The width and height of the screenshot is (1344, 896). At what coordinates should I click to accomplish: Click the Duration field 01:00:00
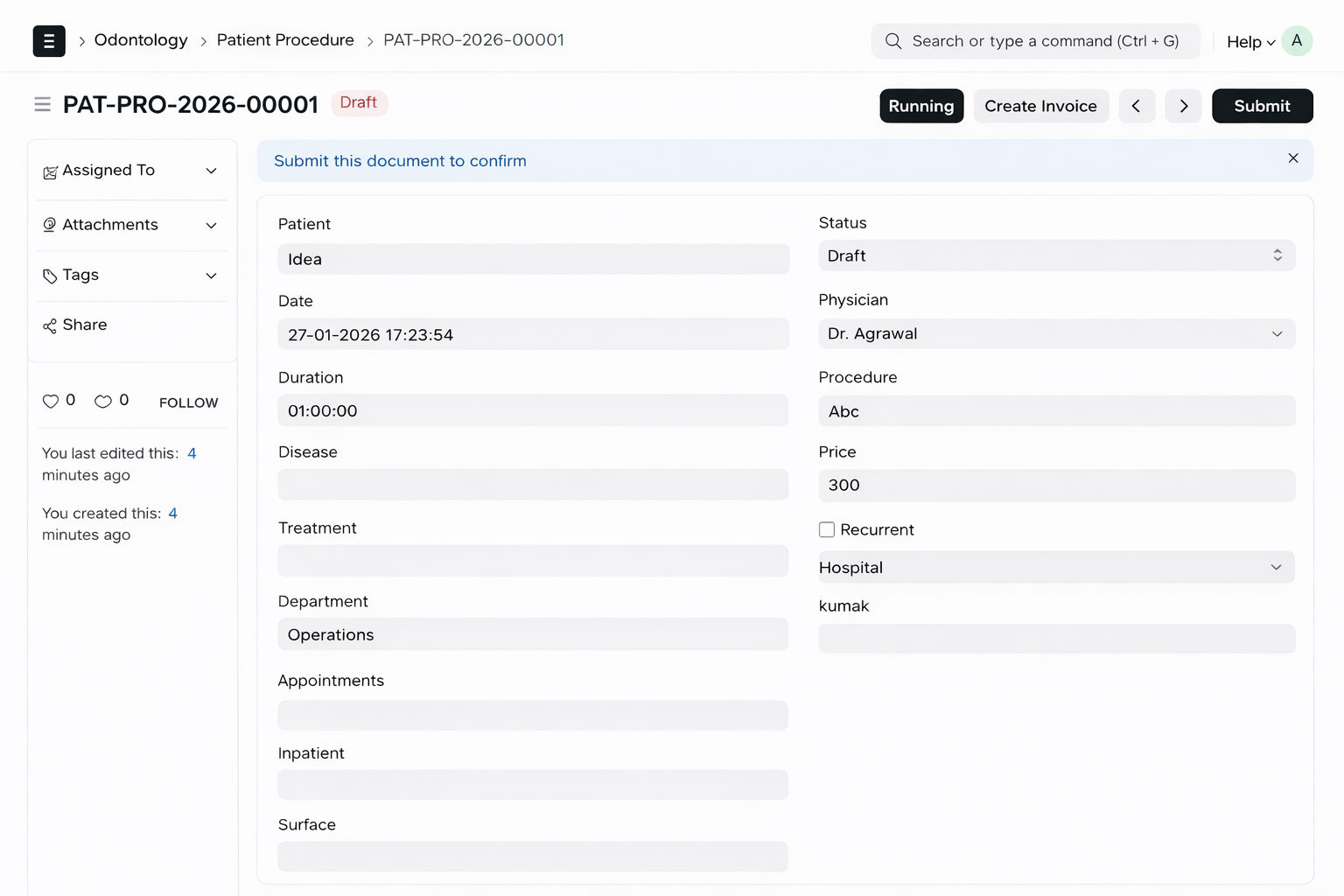tap(533, 410)
